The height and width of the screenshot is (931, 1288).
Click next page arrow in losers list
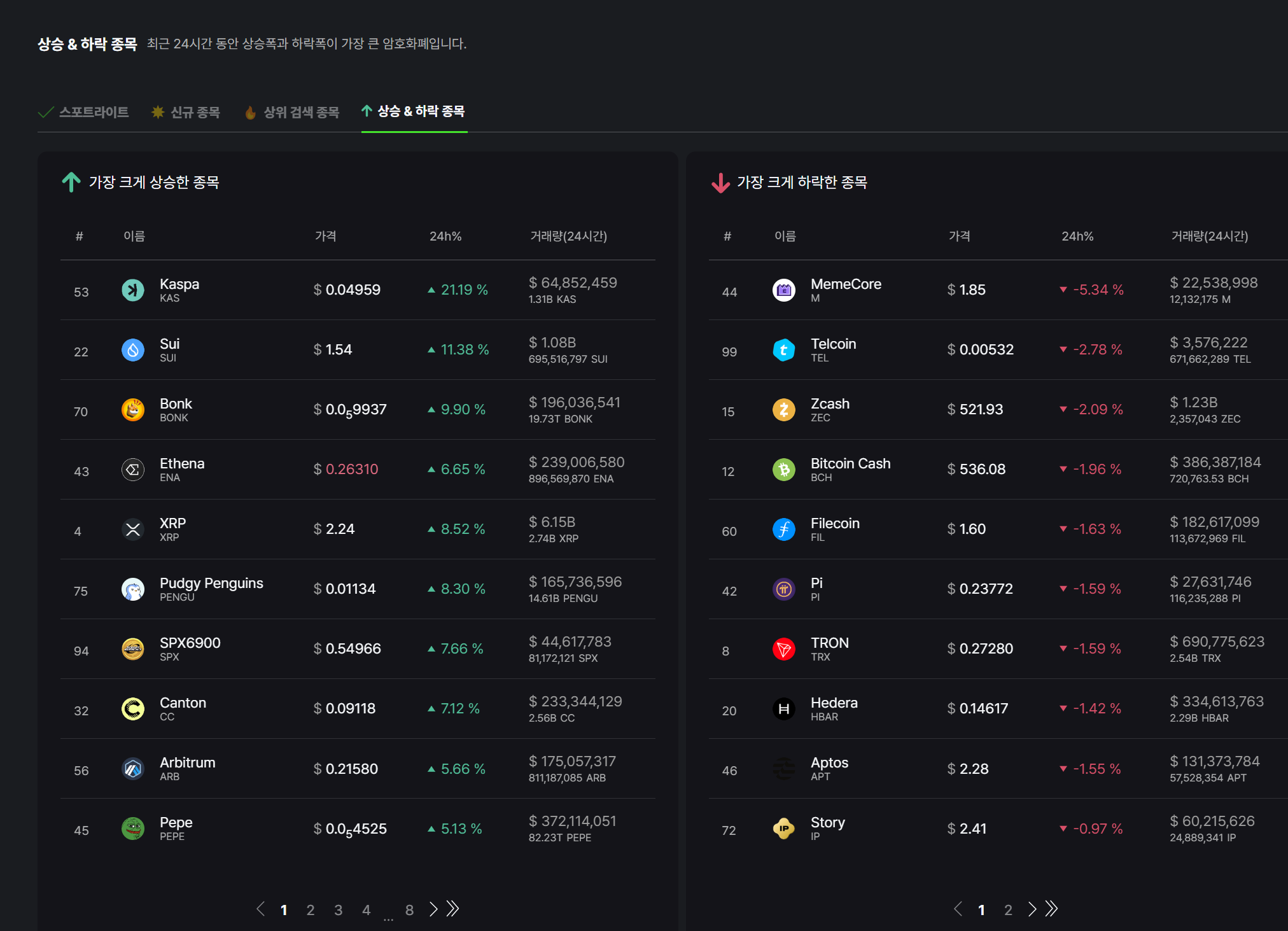click(1032, 909)
